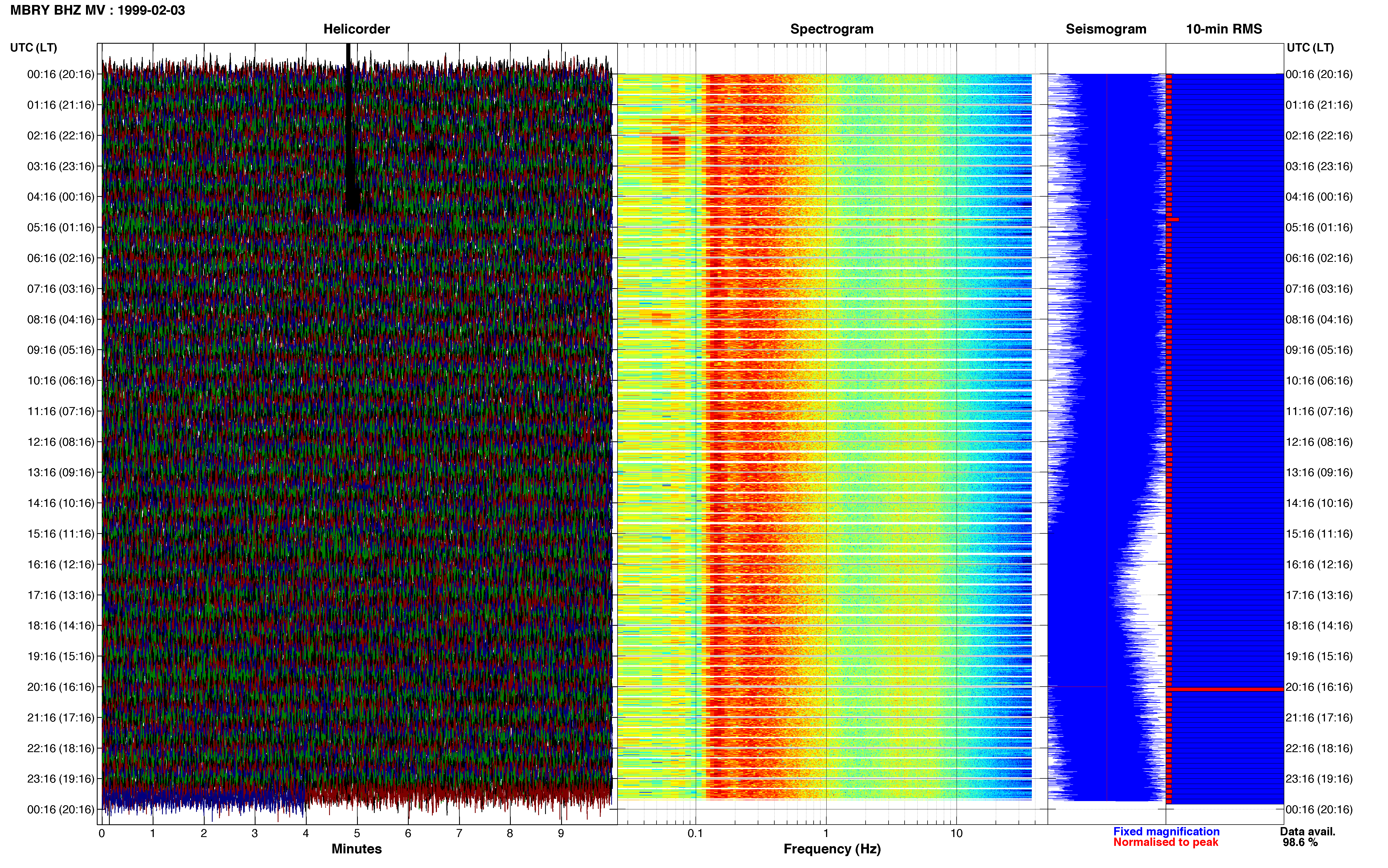Click the left '16:16 (12:16)' time label
Viewport: 1388px width, 868px height.
pyautogui.click(x=61, y=564)
